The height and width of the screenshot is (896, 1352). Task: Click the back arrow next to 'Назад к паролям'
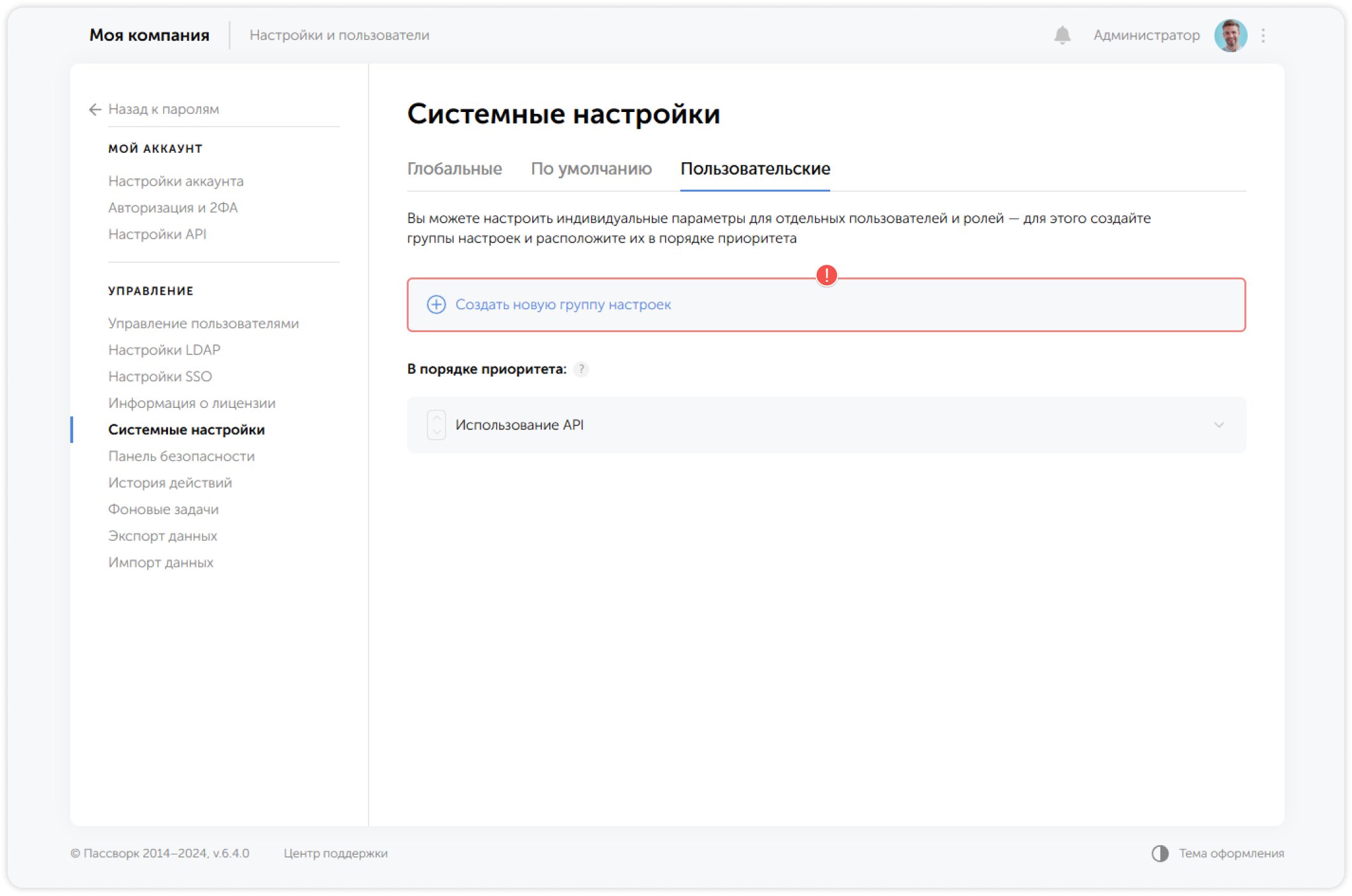click(x=94, y=109)
